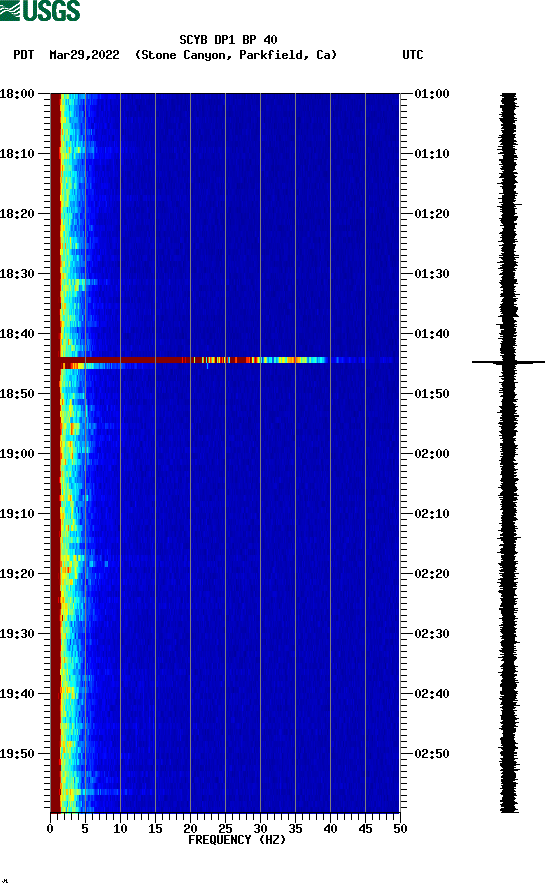Click the 19:10 PDT time label
Image resolution: width=552 pixels, height=892 pixels.
click(17, 514)
